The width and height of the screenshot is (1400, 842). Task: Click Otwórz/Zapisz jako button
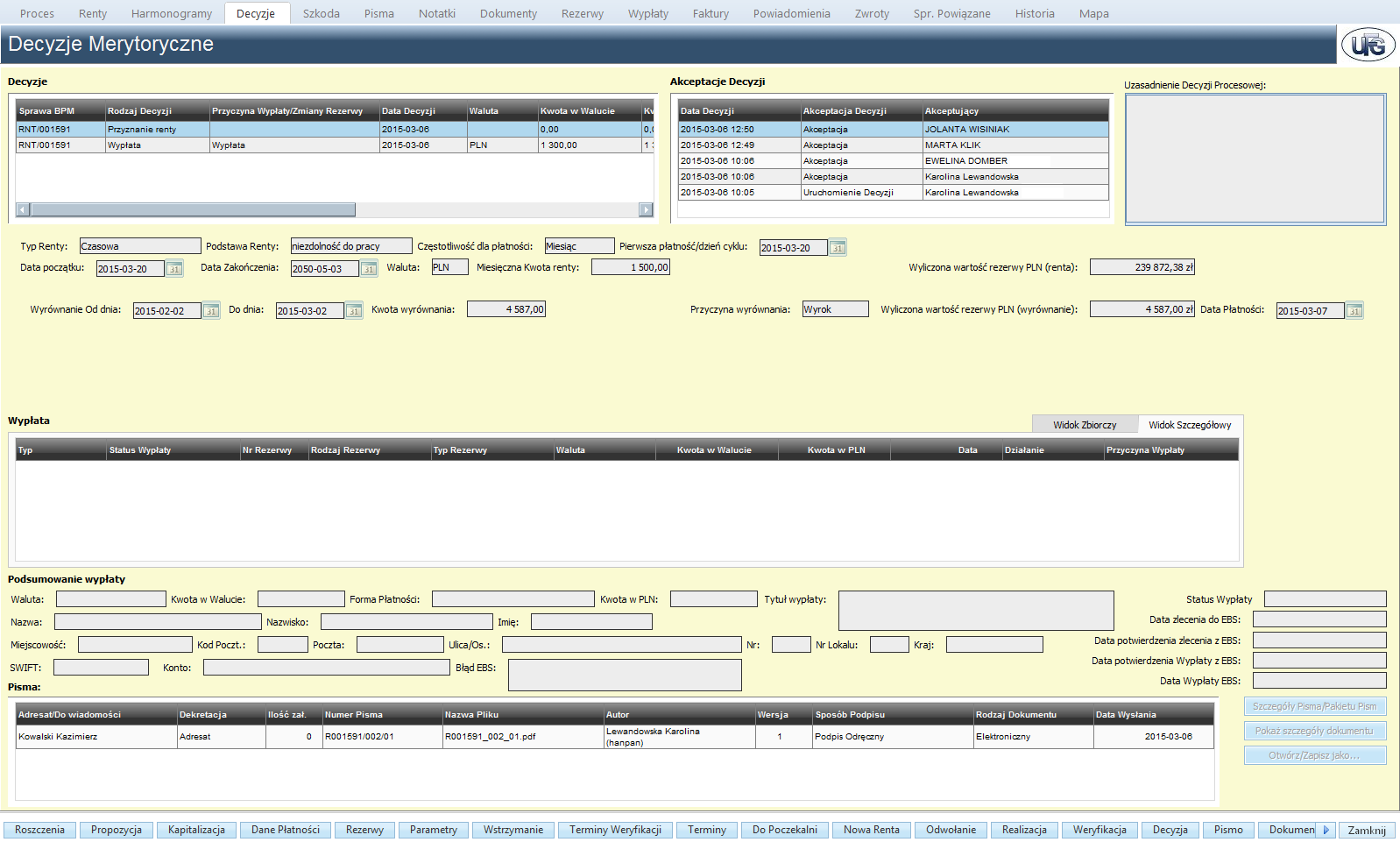pyautogui.click(x=1315, y=755)
